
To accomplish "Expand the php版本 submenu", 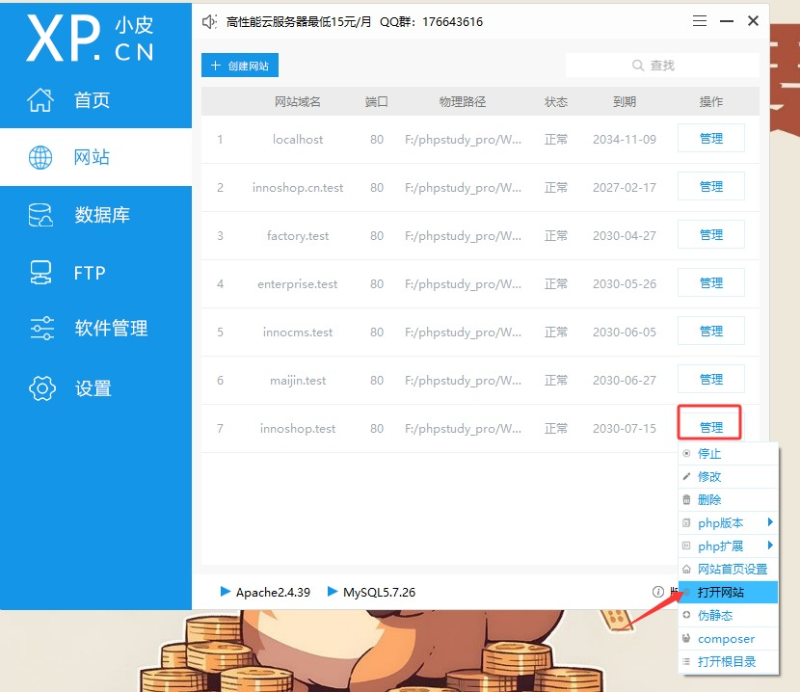I will pos(728,523).
